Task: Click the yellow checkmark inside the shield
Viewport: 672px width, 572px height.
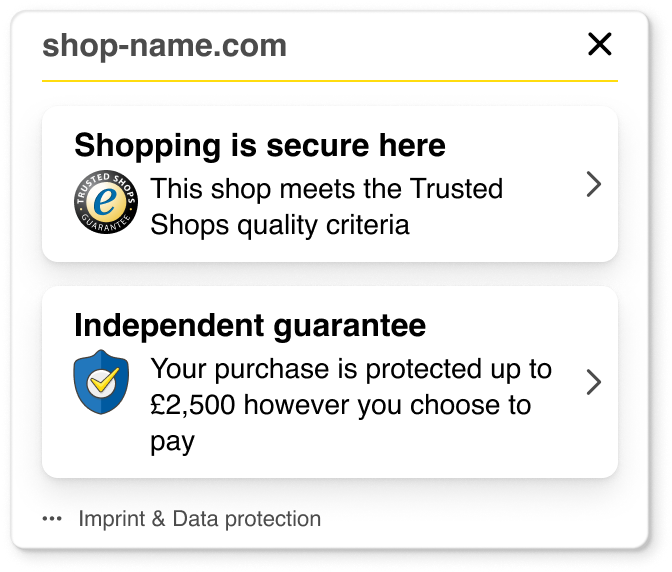Action: pos(103,380)
